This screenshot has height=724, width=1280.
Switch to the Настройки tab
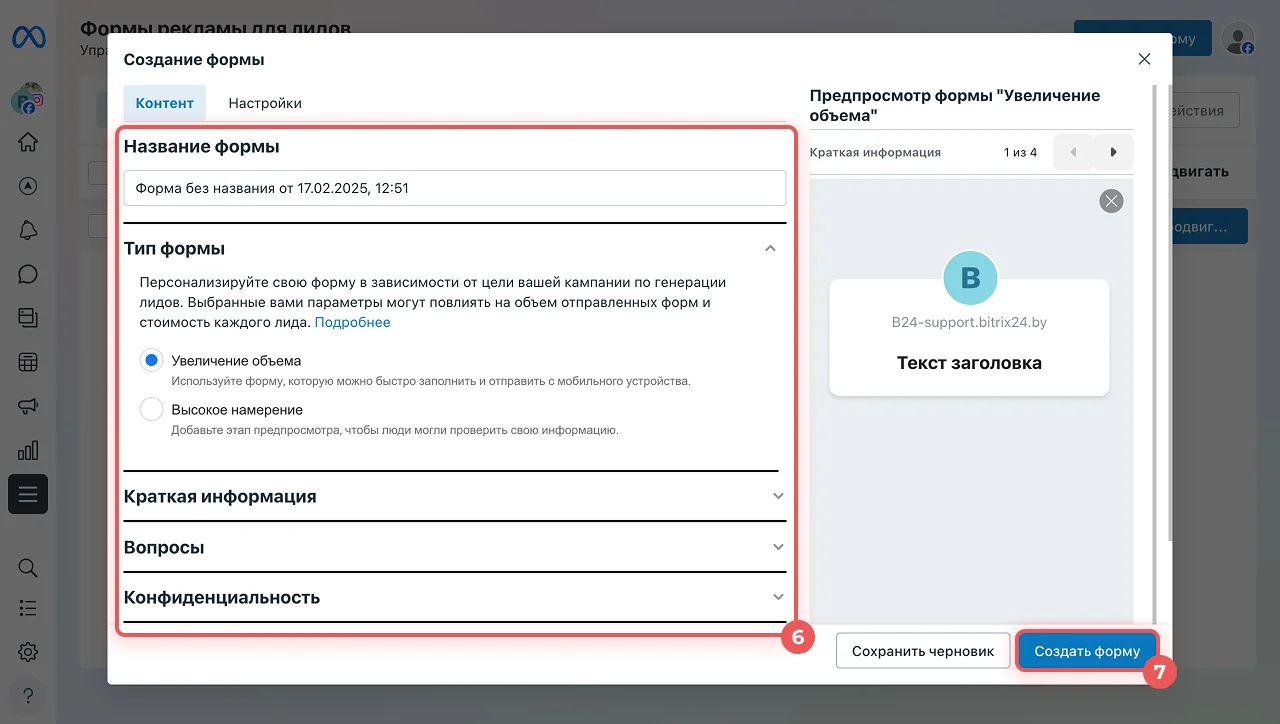265,103
